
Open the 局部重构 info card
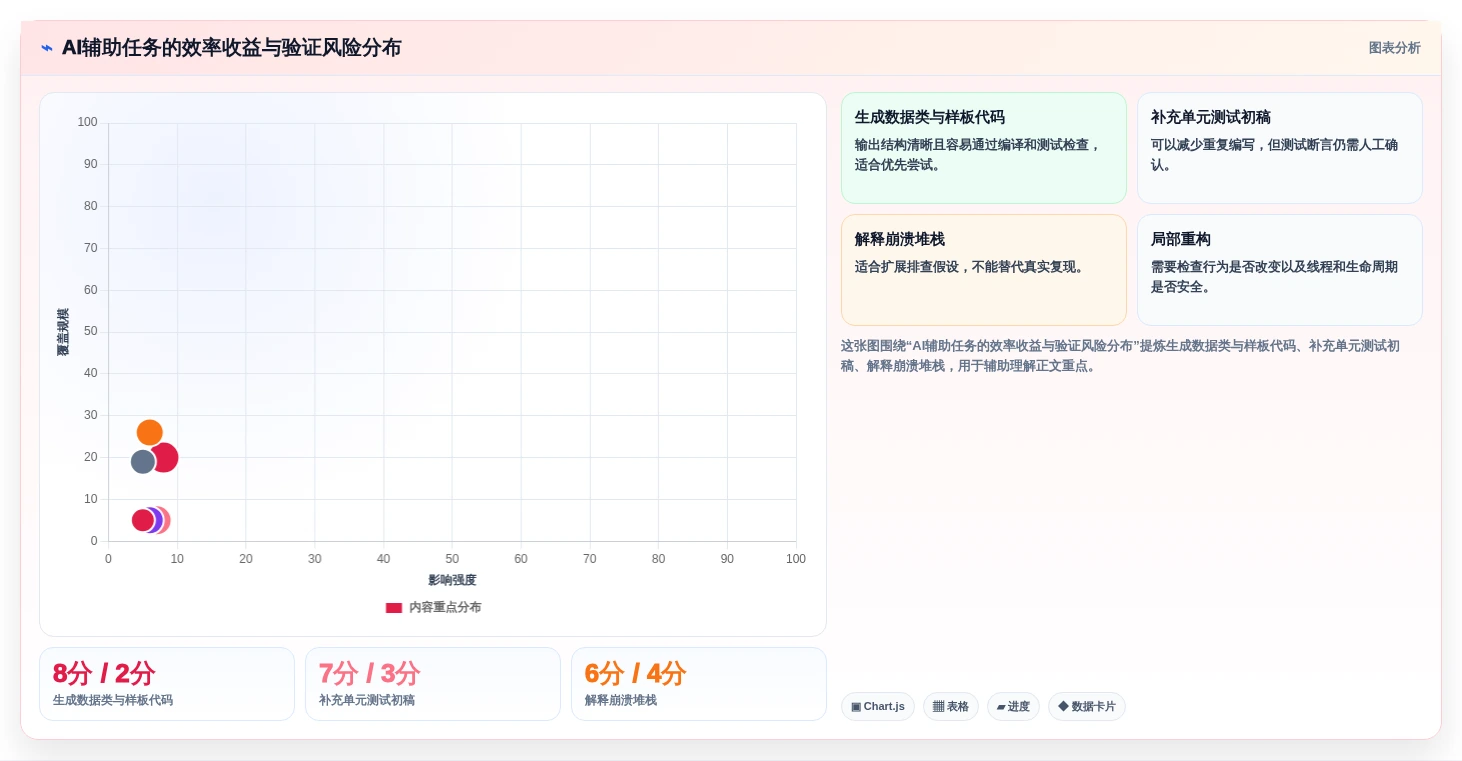coord(1279,270)
